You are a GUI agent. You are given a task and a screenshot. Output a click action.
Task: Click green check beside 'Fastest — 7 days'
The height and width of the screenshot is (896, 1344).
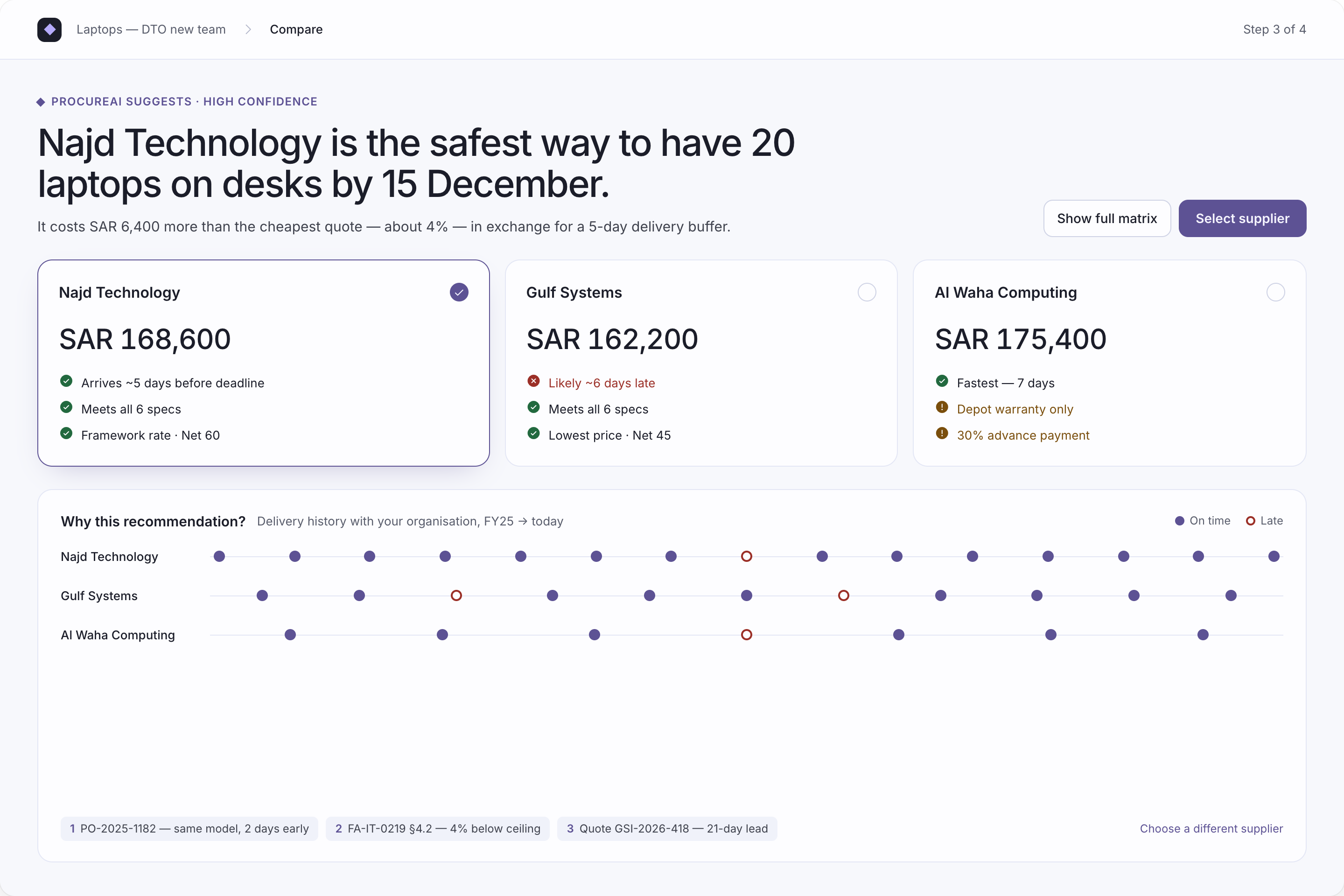click(x=942, y=381)
